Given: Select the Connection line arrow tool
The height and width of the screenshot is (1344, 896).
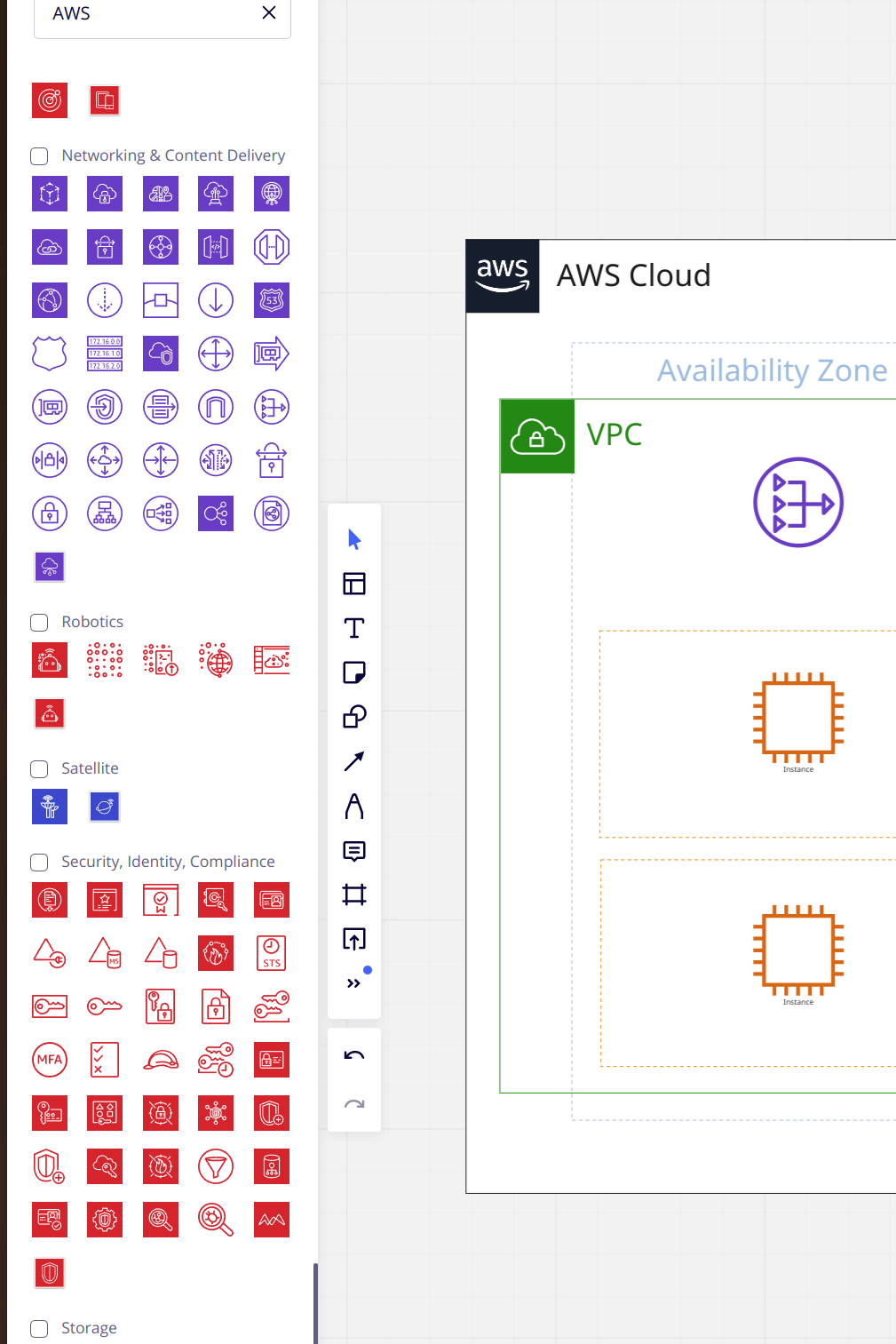Looking at the screenshot, I should 354,761.
